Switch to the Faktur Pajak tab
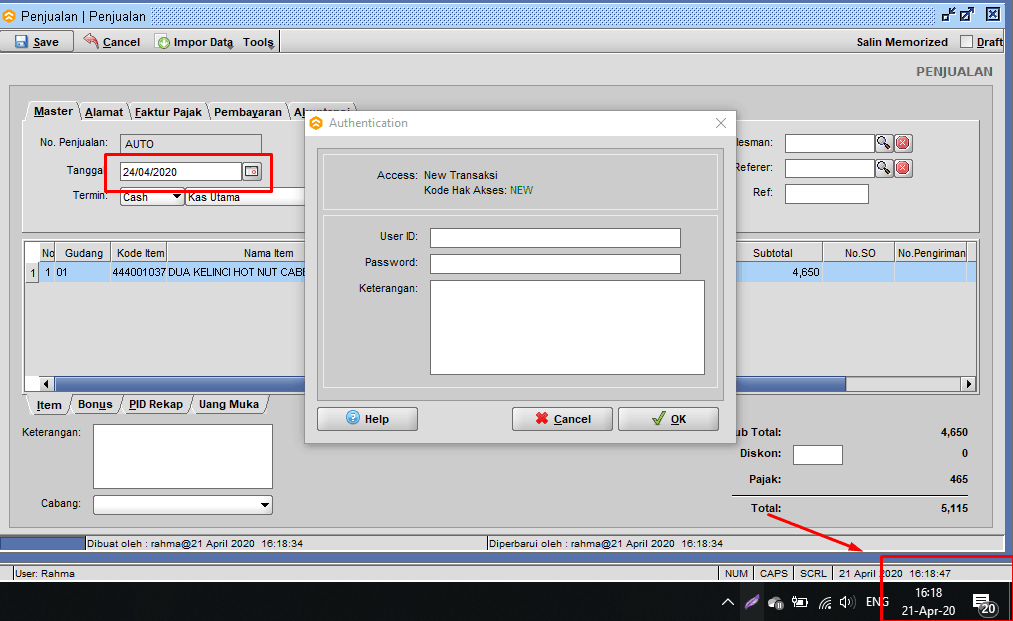Image resolution: width=1013 pixels, height=621 pixels. pyautogui.click(x=168, y=112)
